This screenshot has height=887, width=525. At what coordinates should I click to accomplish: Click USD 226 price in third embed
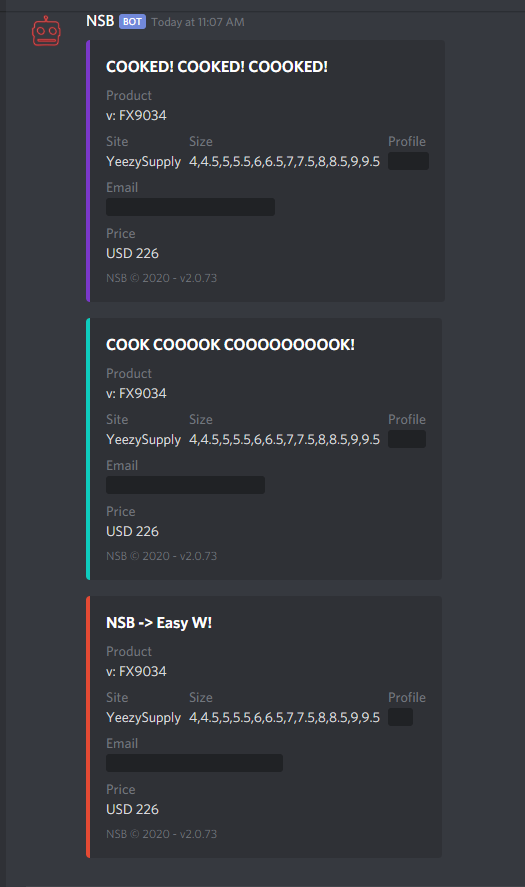coord(132,810)
